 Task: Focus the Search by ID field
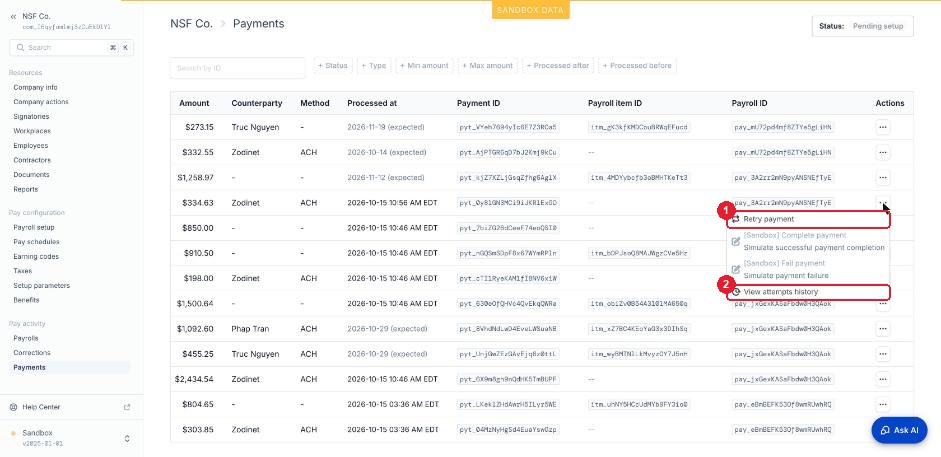pos(238,68)
